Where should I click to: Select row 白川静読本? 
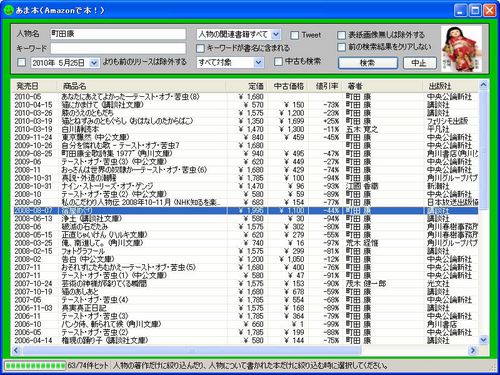pyautogui.click(x=246, y=129)
